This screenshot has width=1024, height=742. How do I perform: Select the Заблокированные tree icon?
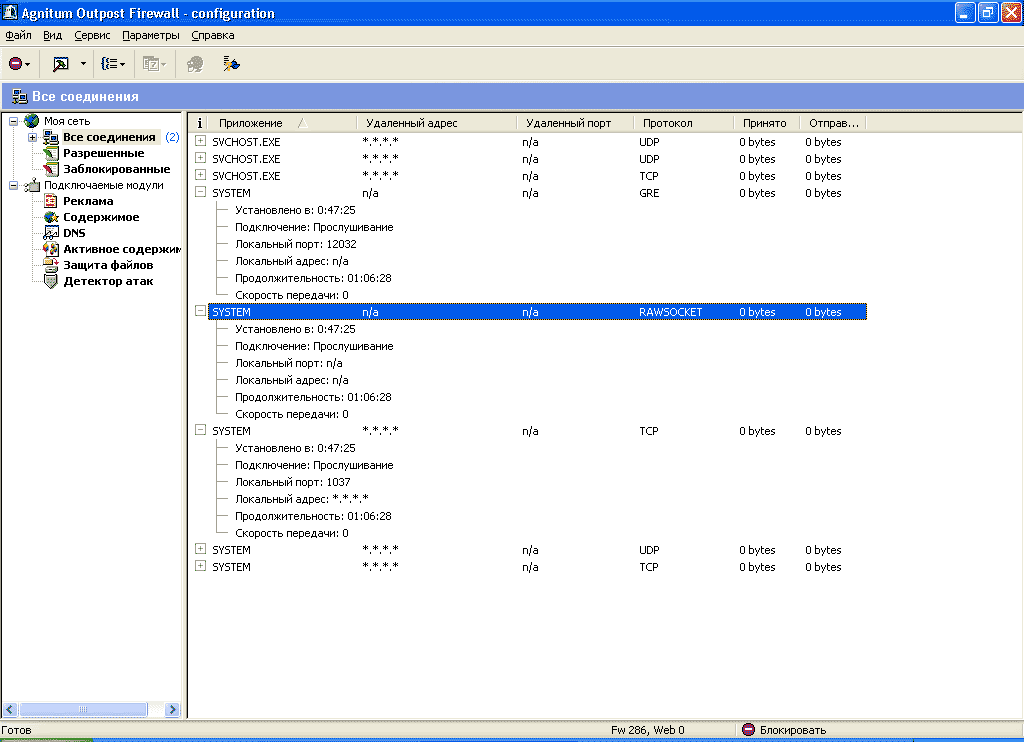pos(51,169)
